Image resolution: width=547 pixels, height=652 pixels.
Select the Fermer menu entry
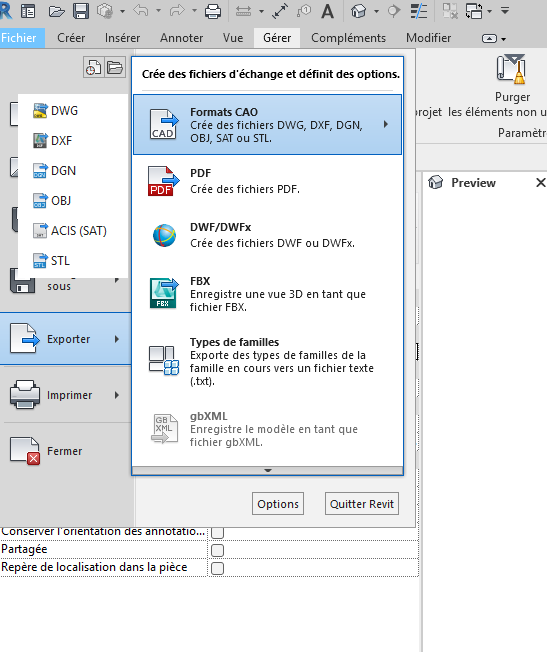[x=66, y=451]
